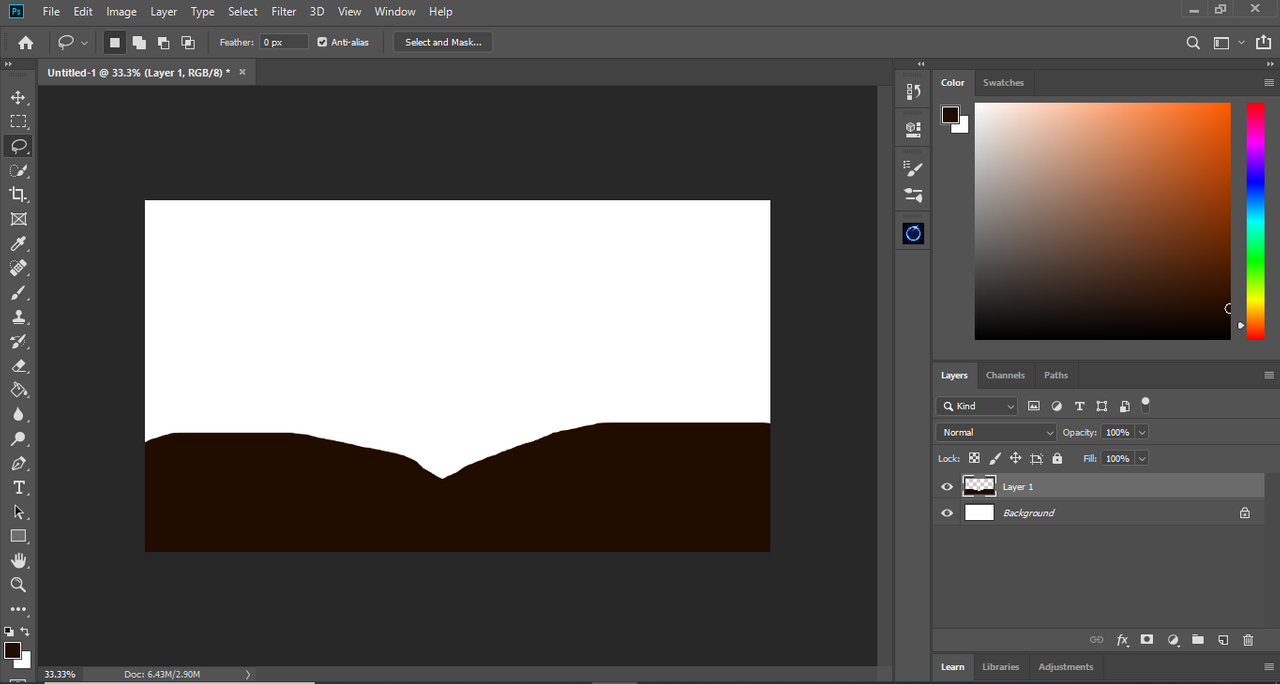Select the Horizontal Type tool
Screen dimensions: 1280x684
[18, 487]
